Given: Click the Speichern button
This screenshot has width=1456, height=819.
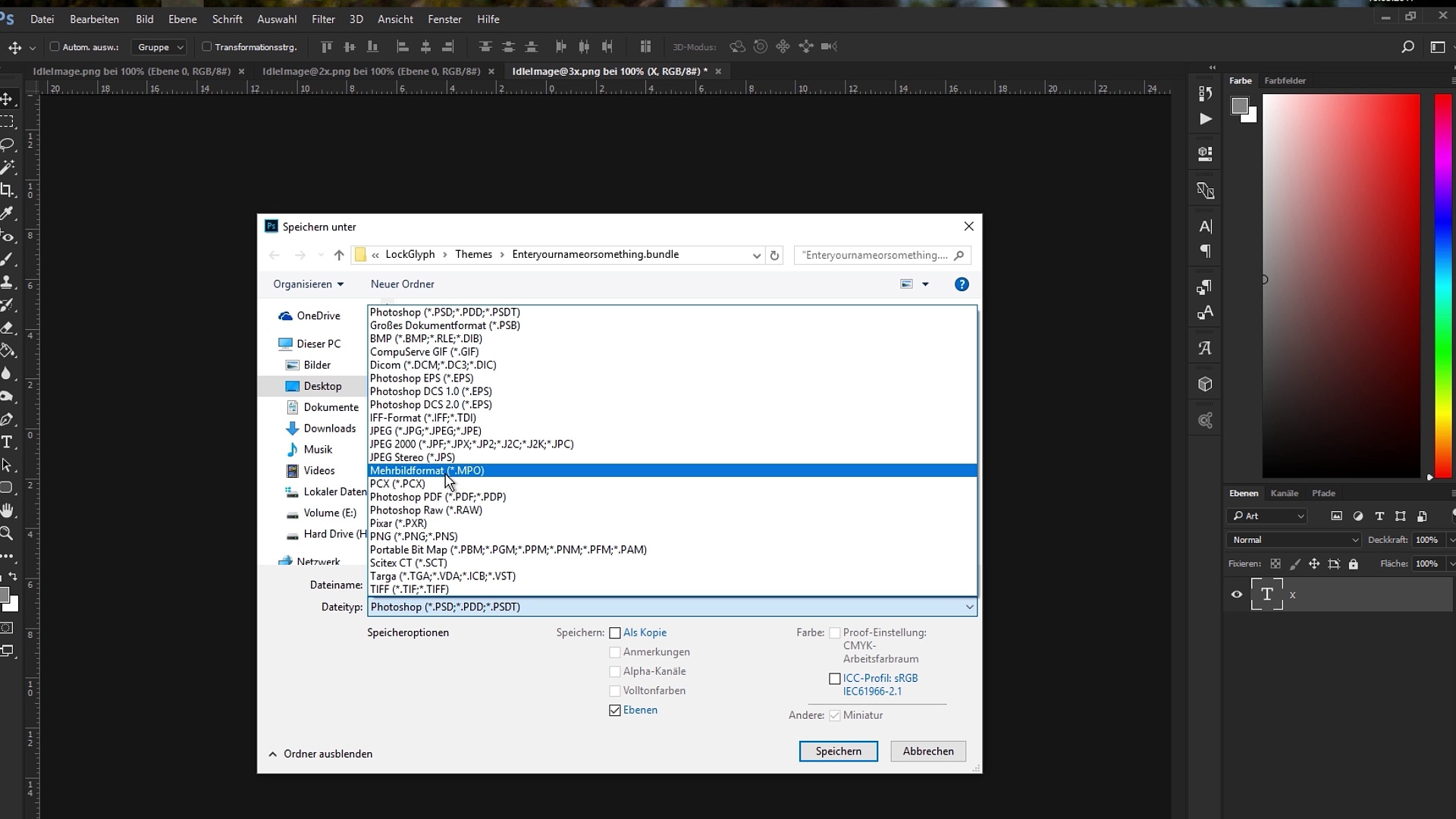Looking at the screenshot, I should click(x=838, y=751).
